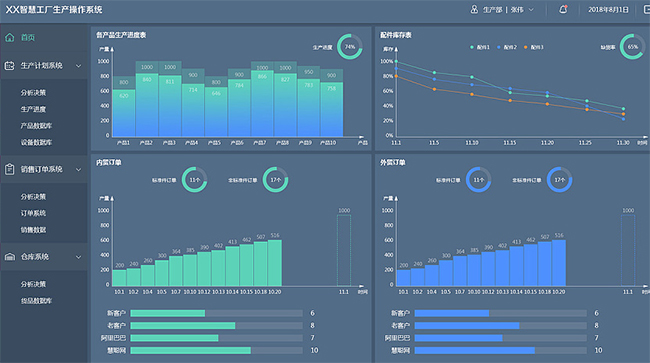Screen dimensions: 650x363
Task: Click the 产品2 bar showing 840
Action: coord(147,105)
